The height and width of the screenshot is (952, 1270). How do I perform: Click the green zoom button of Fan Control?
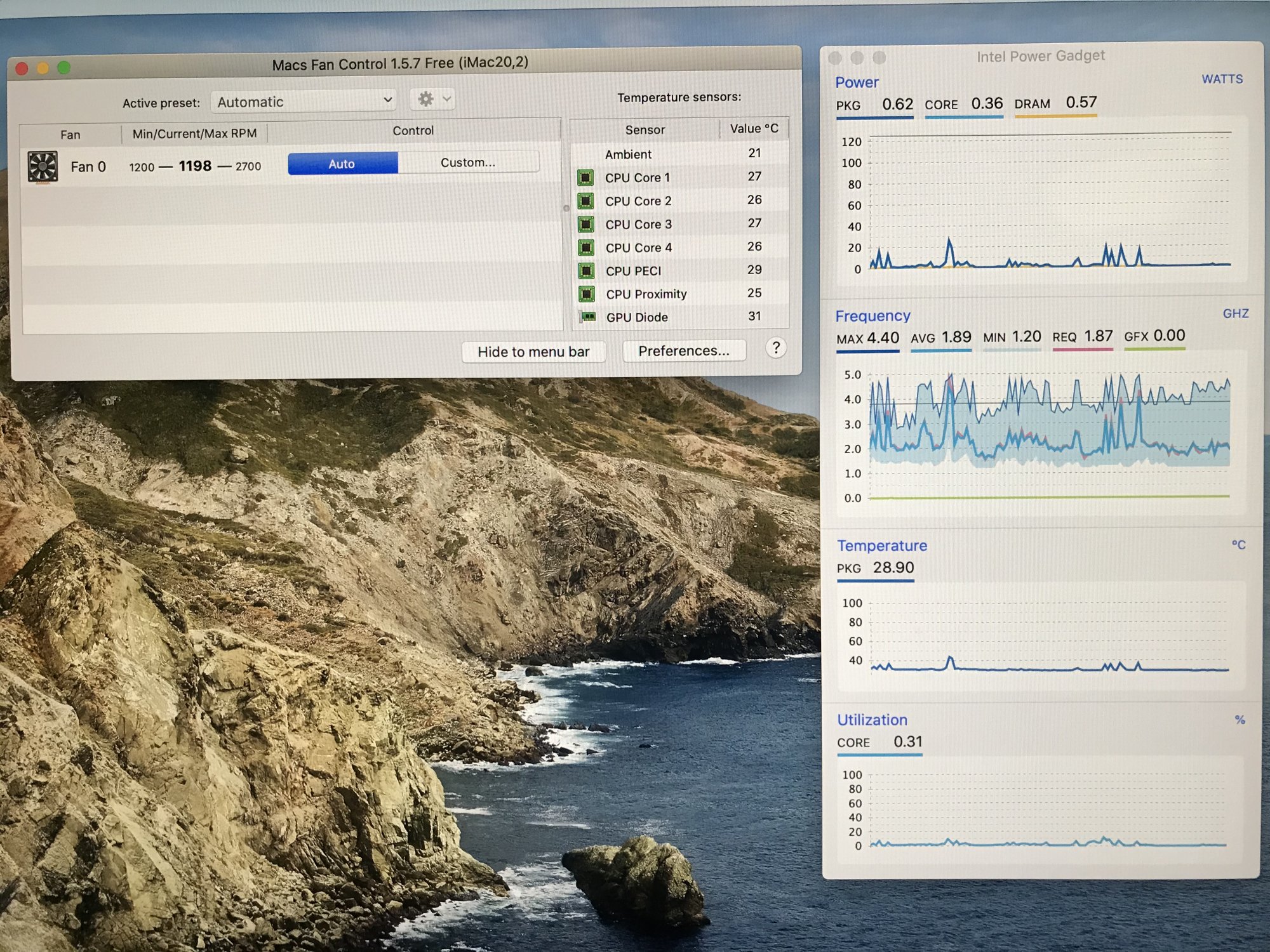click(x=64, y=67)
